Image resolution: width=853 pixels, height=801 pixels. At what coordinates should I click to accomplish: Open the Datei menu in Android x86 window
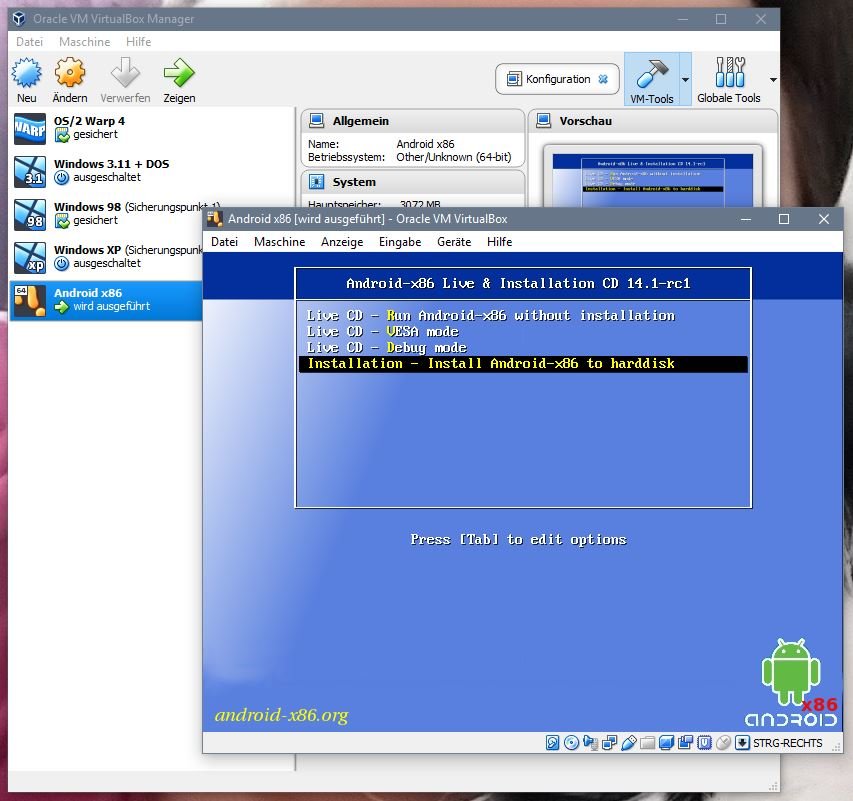point(224,242)
